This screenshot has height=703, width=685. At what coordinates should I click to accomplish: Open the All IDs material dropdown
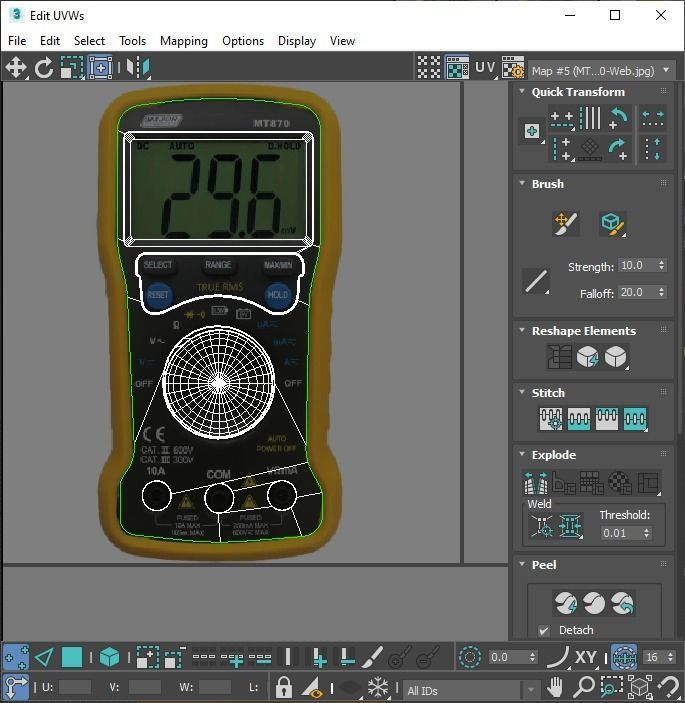[472, 690]
